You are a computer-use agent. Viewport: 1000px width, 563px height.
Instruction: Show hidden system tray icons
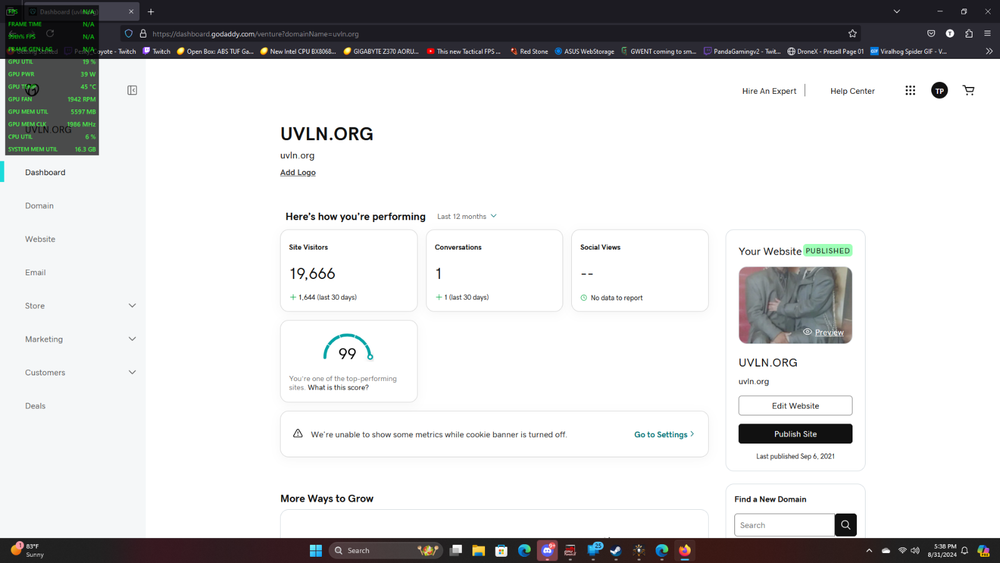pos(869,550)
